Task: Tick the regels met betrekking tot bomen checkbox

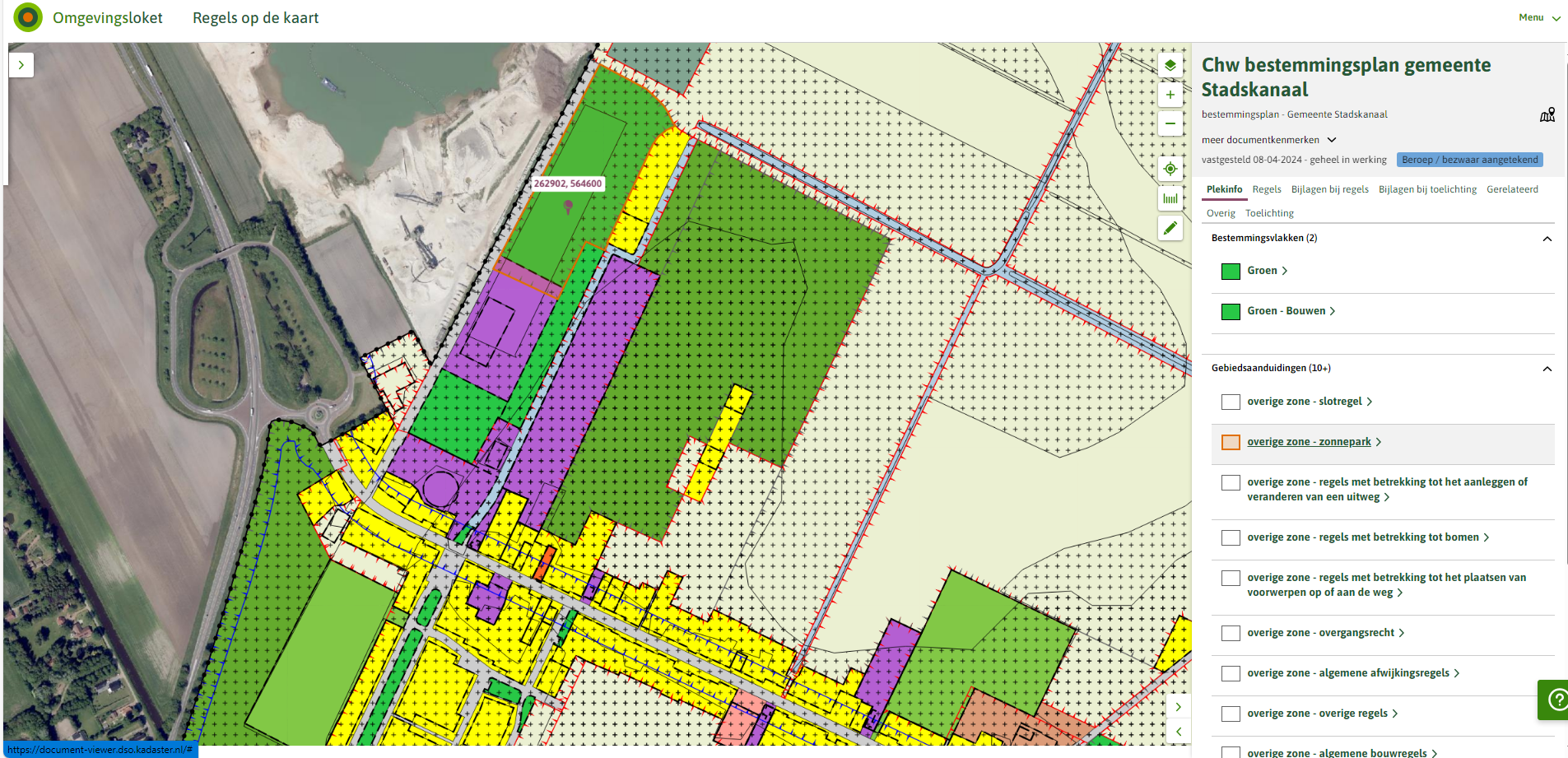Action: pyautogui.click(x=1231, y=537)
